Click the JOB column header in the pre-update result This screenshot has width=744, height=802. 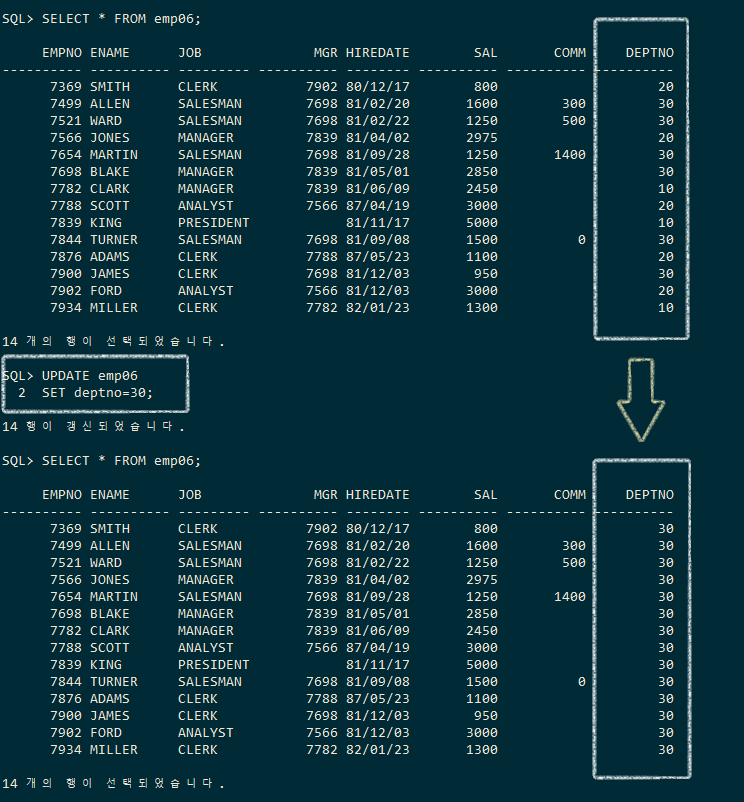(190, 53)
